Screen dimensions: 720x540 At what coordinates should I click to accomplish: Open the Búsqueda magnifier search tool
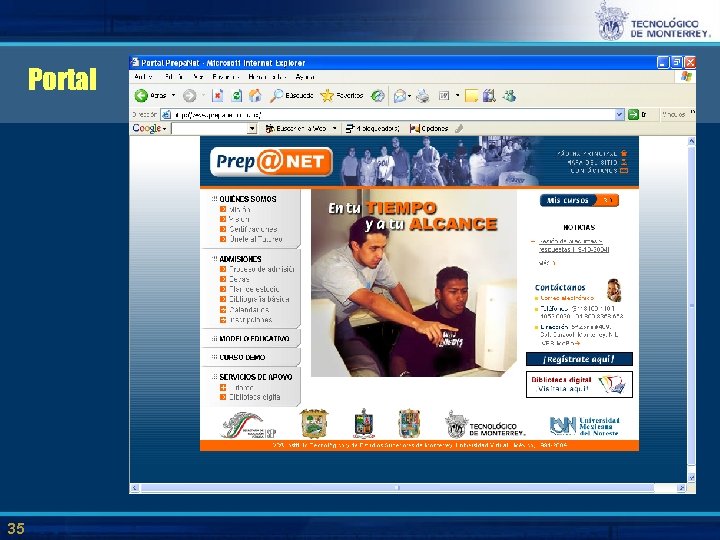tap(292, 96)
